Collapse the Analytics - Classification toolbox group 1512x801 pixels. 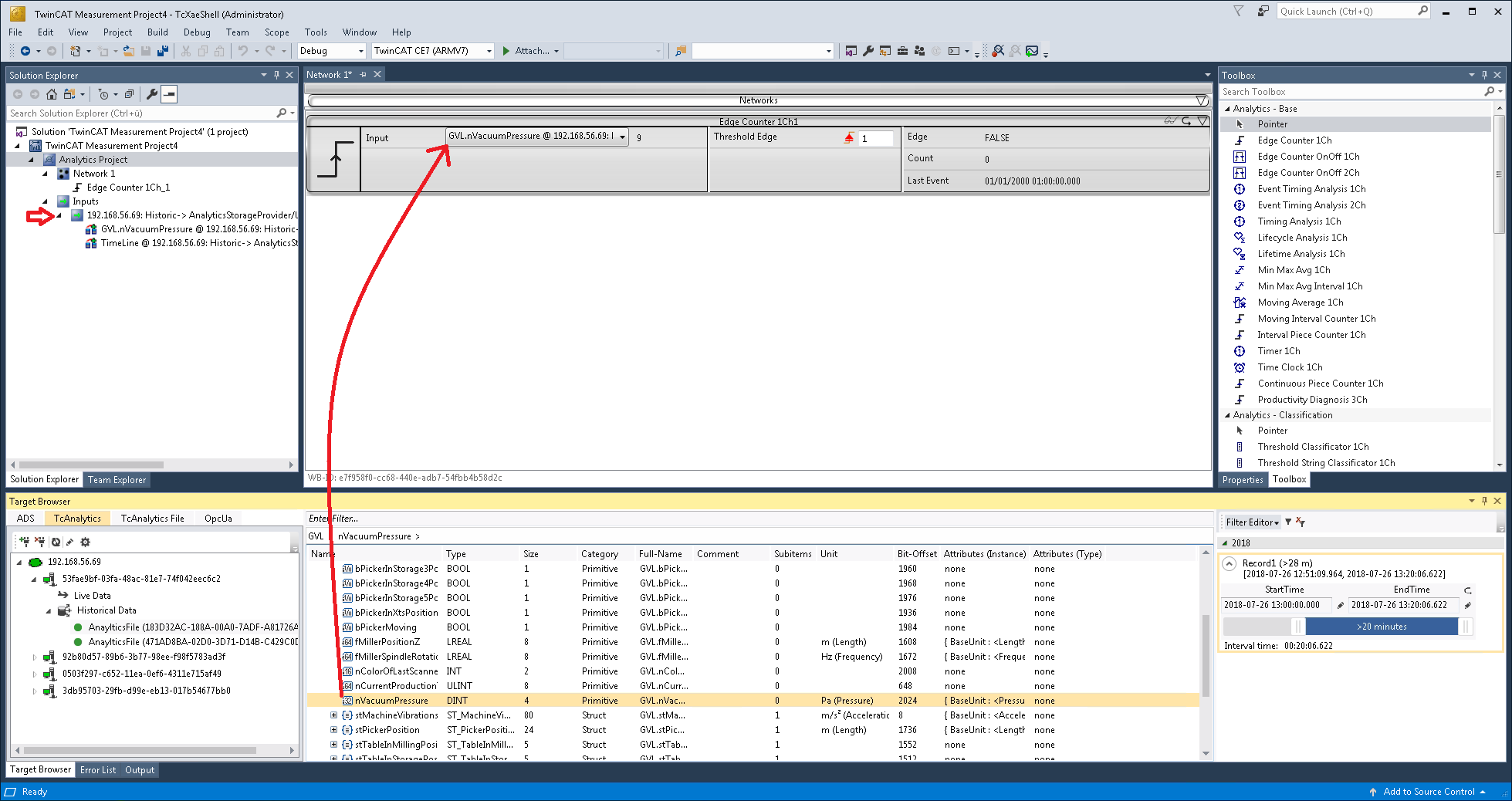pyautogui.click(x=1228, y=415)
